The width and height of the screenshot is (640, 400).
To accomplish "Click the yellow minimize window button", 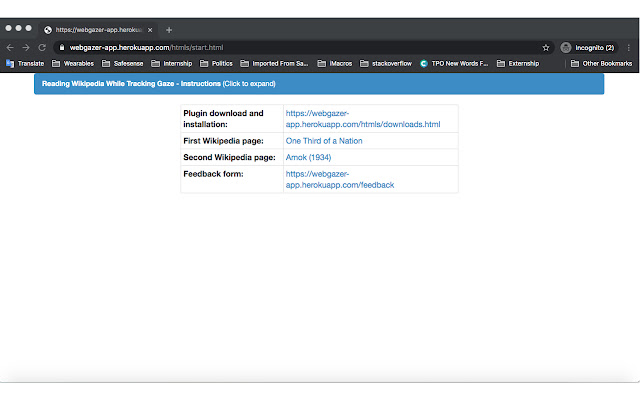I will (18, 28).
